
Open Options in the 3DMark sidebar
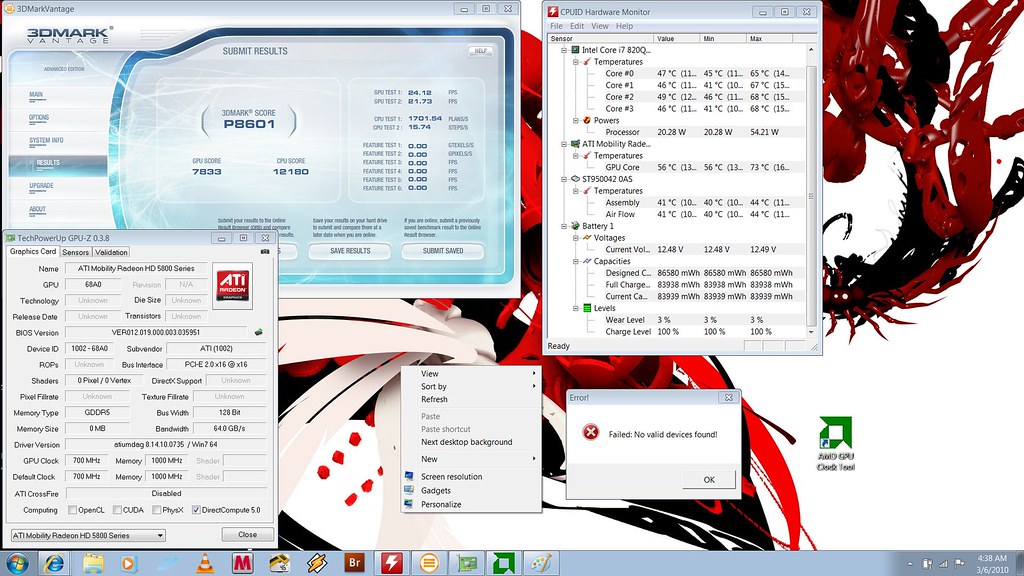point(39,118)
